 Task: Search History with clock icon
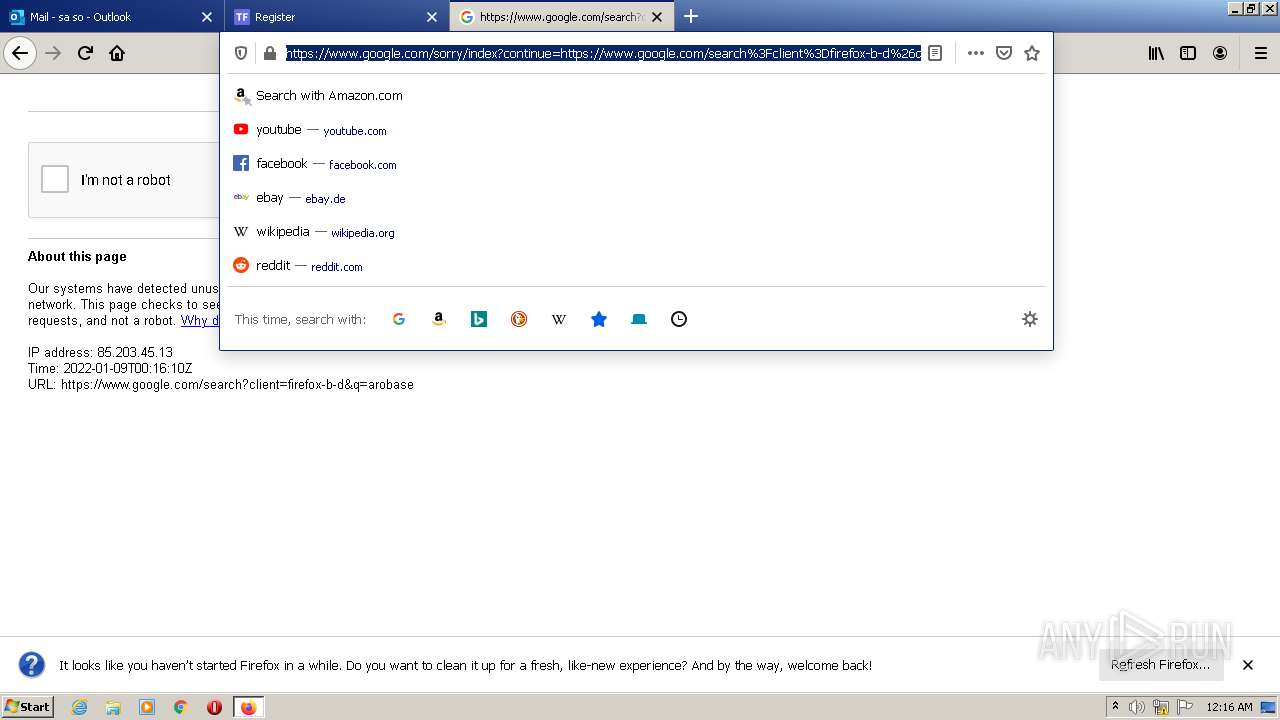click(x=679, y=319)
